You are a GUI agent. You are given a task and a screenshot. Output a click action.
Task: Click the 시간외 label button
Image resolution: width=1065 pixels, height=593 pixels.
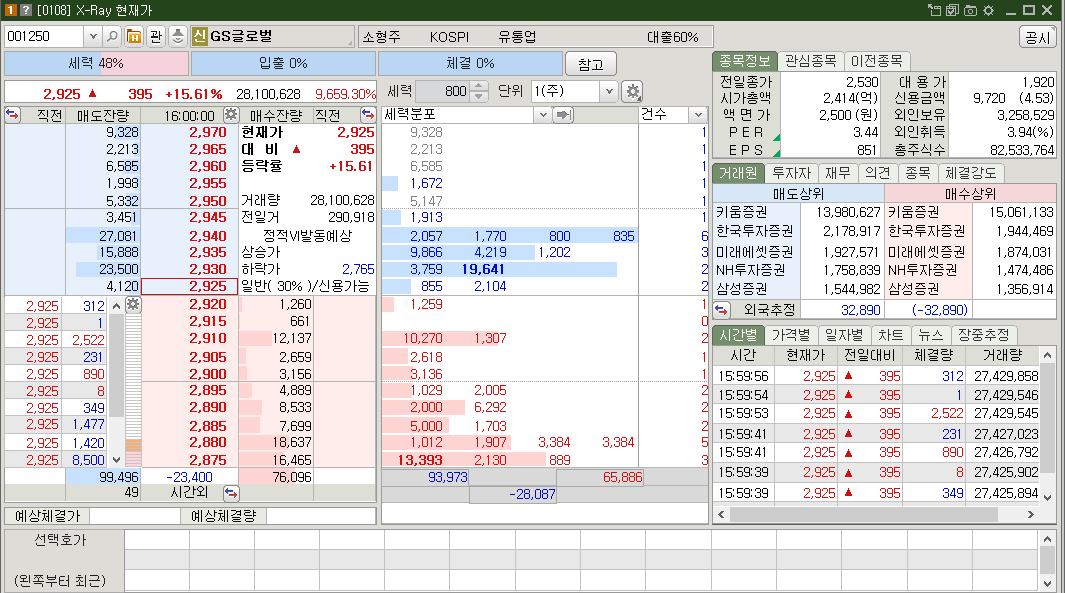189,493
